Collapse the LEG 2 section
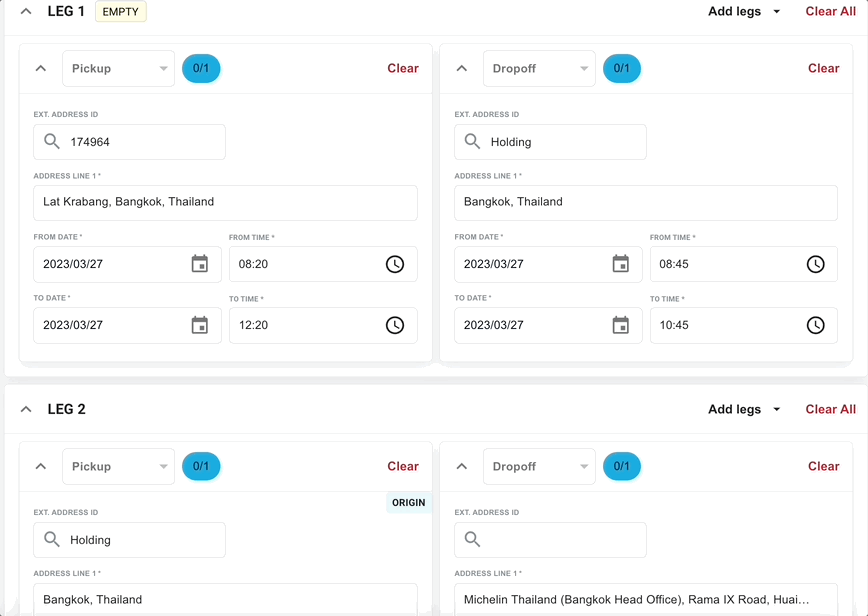This screenshot has height=616, width=868. point(26,410)
